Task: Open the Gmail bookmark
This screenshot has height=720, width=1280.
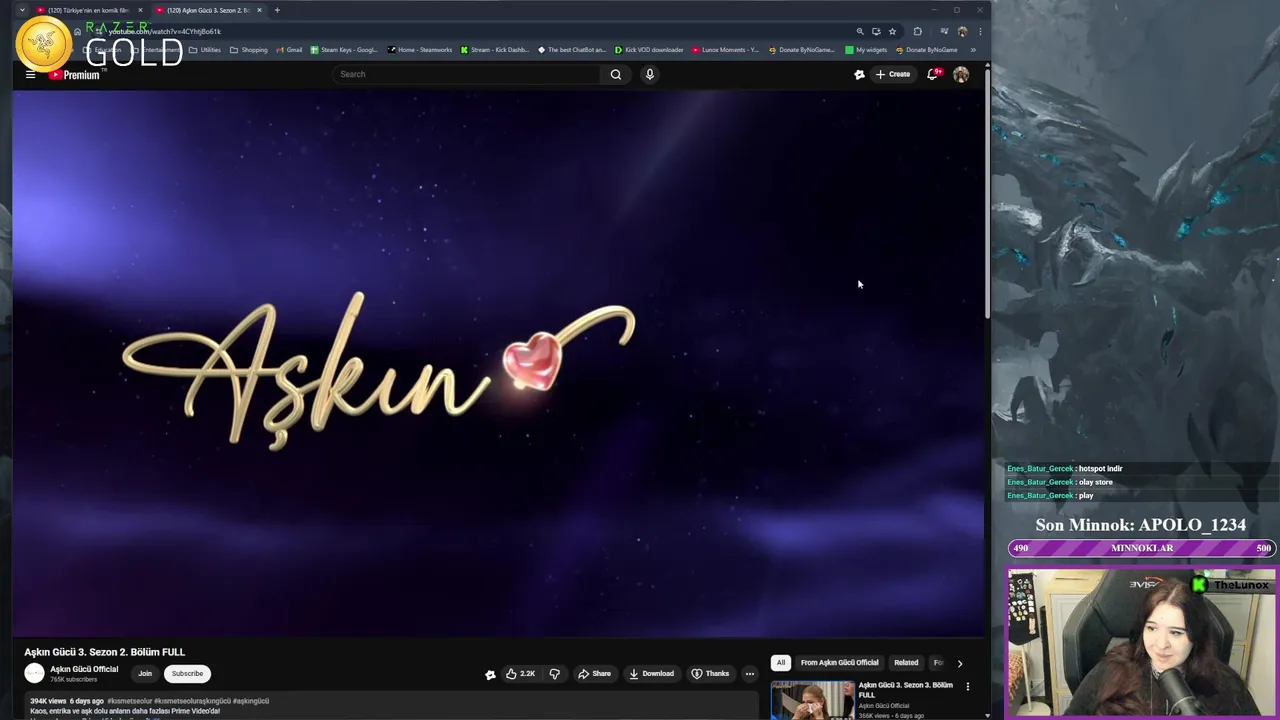Action: click(x=289, y=50)
